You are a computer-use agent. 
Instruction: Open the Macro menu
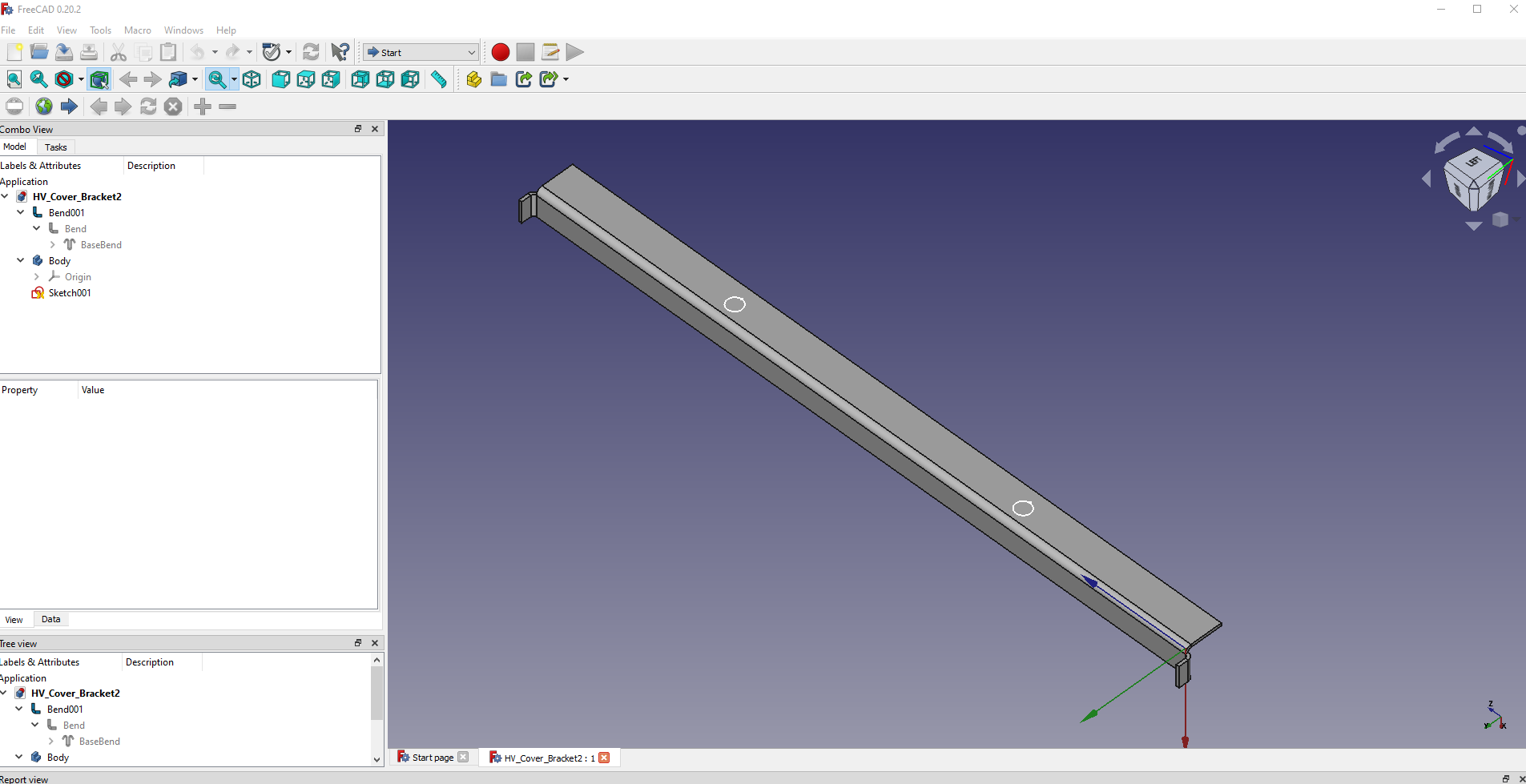(x=138, y=30)
